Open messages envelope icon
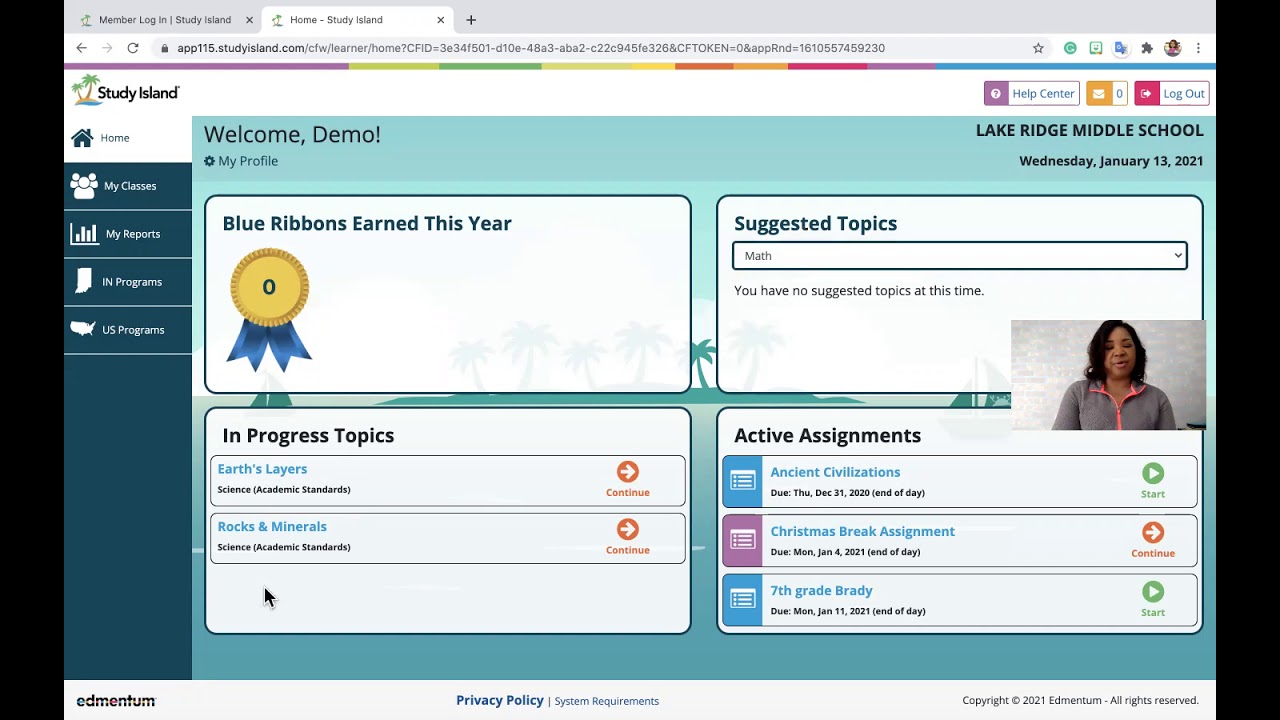Screen dimensions: 1280x720 point(1107,94)
